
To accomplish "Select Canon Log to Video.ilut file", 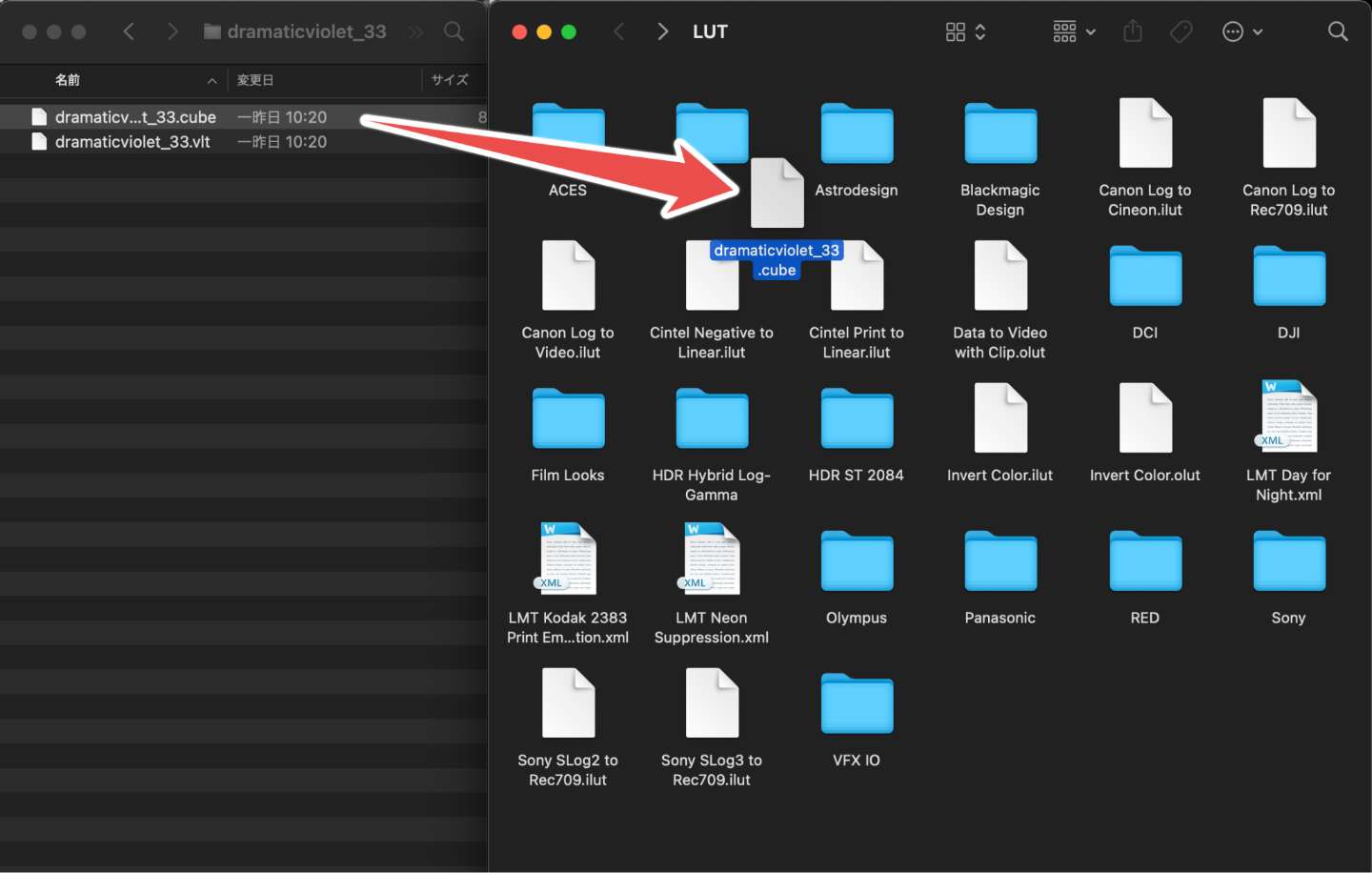I will (568, 275).
